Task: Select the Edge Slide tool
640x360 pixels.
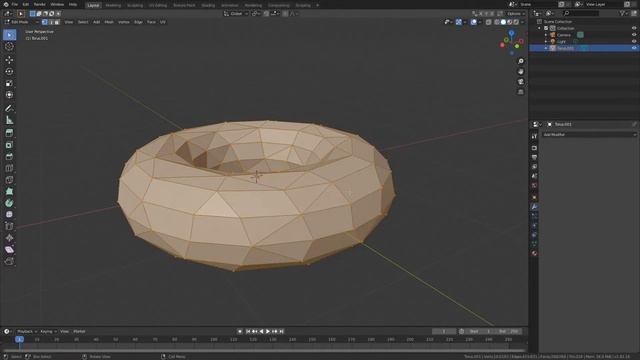Action: [x=9, y=227]
